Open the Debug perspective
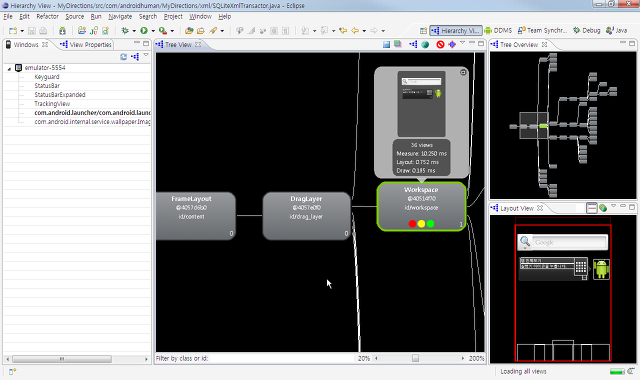 coord(587,30)
